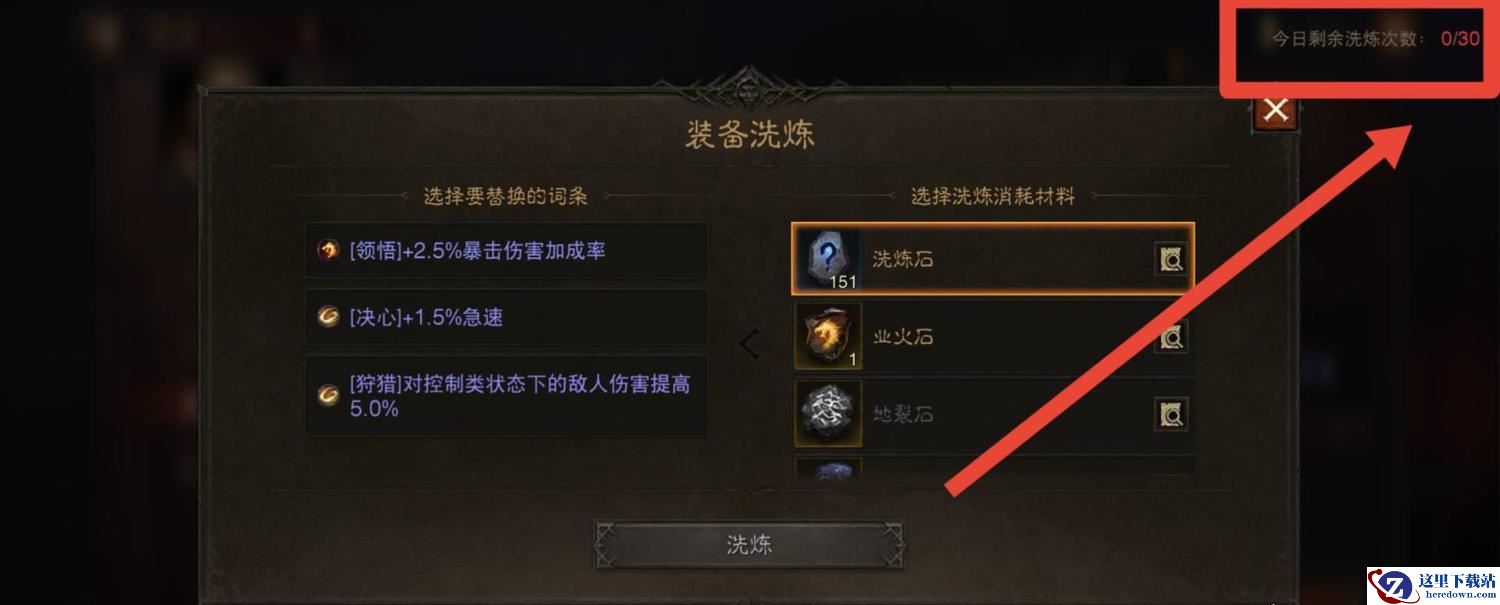1500x605 pixels.
Task: Close the 装备洗炼 dialog
Action: point(1275,110)
